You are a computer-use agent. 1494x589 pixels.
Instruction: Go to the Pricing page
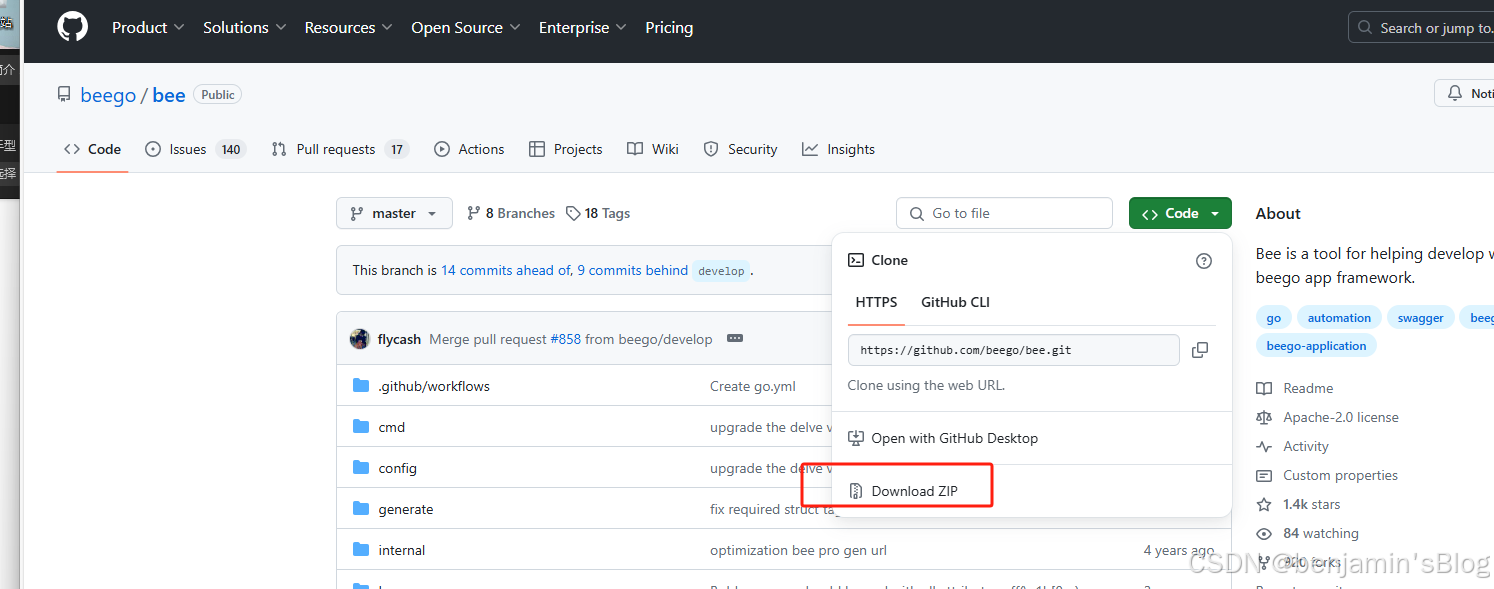[x=669, y=28]
